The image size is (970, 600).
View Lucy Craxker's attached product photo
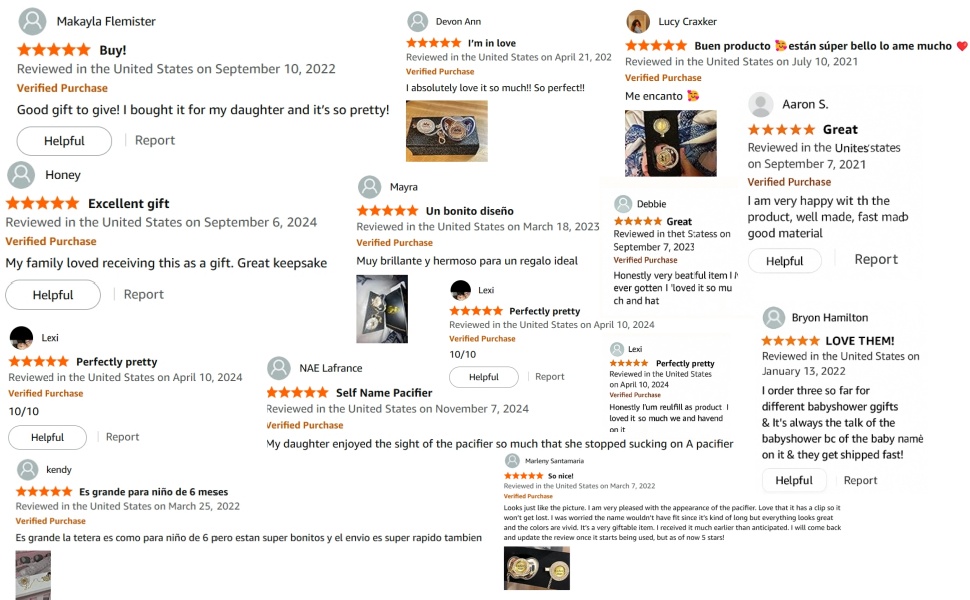(671, 143)
